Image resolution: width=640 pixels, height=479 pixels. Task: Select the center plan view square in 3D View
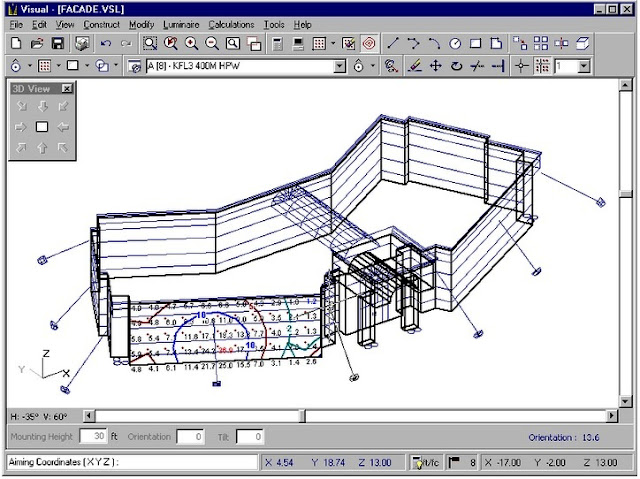pyautogui.click(x=42, y=127)
